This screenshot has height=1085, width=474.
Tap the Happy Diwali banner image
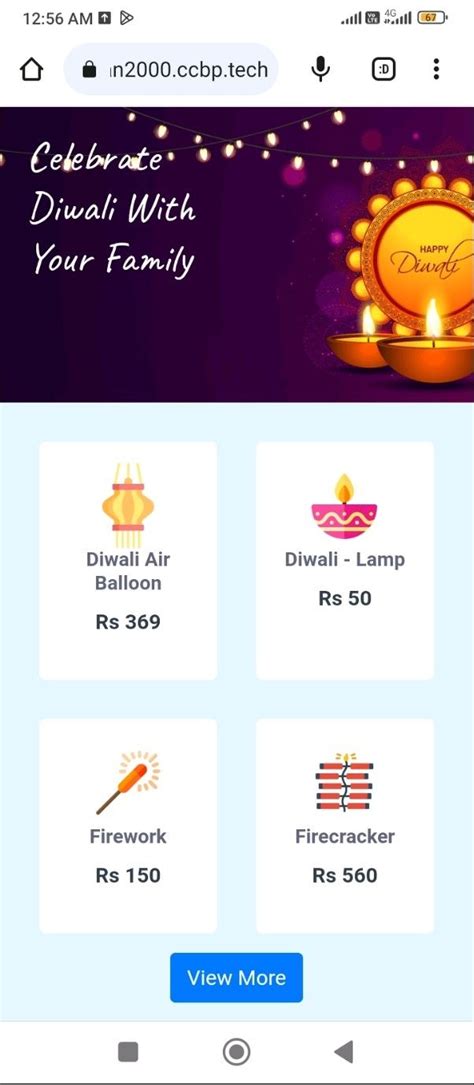[x=237, y=255]
